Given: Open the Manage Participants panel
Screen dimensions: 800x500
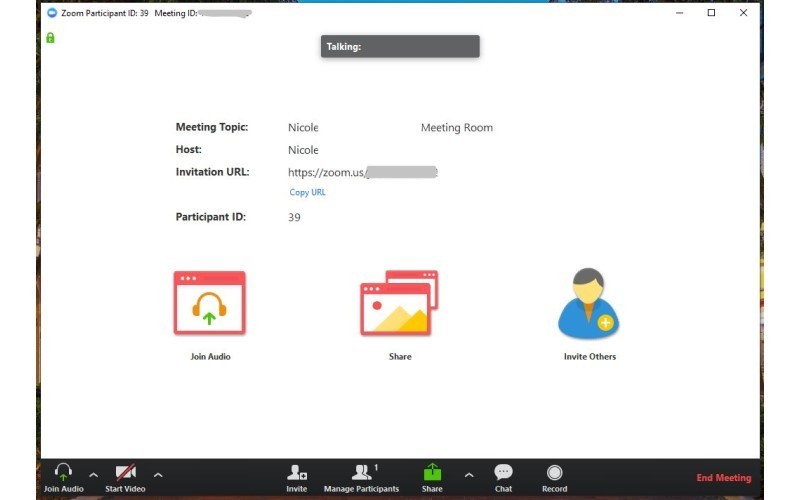Looking at the screenshot, I should click(361, 478).
